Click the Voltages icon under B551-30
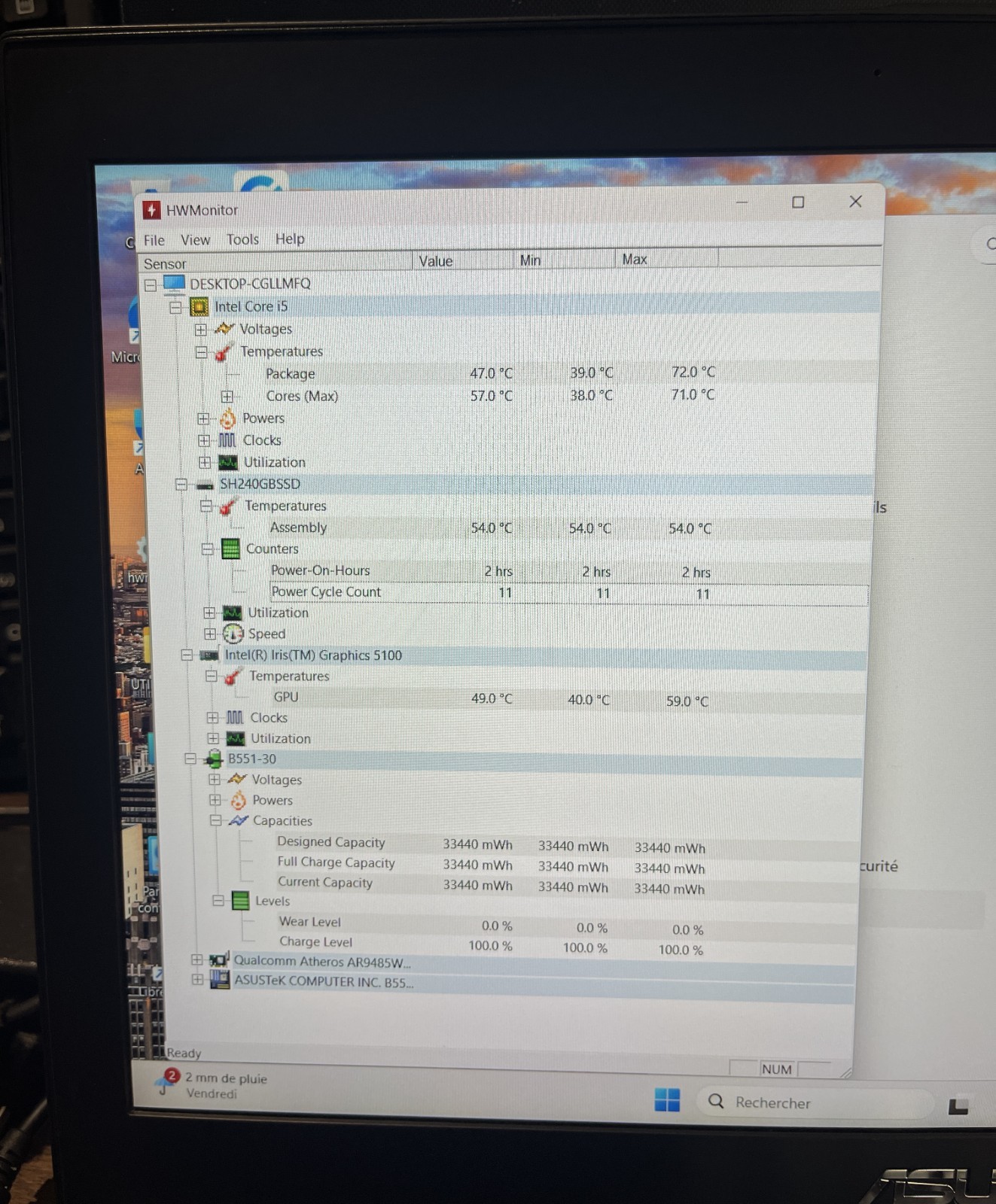This screenshot has height=1204, width=996. (x=237, y=780)
